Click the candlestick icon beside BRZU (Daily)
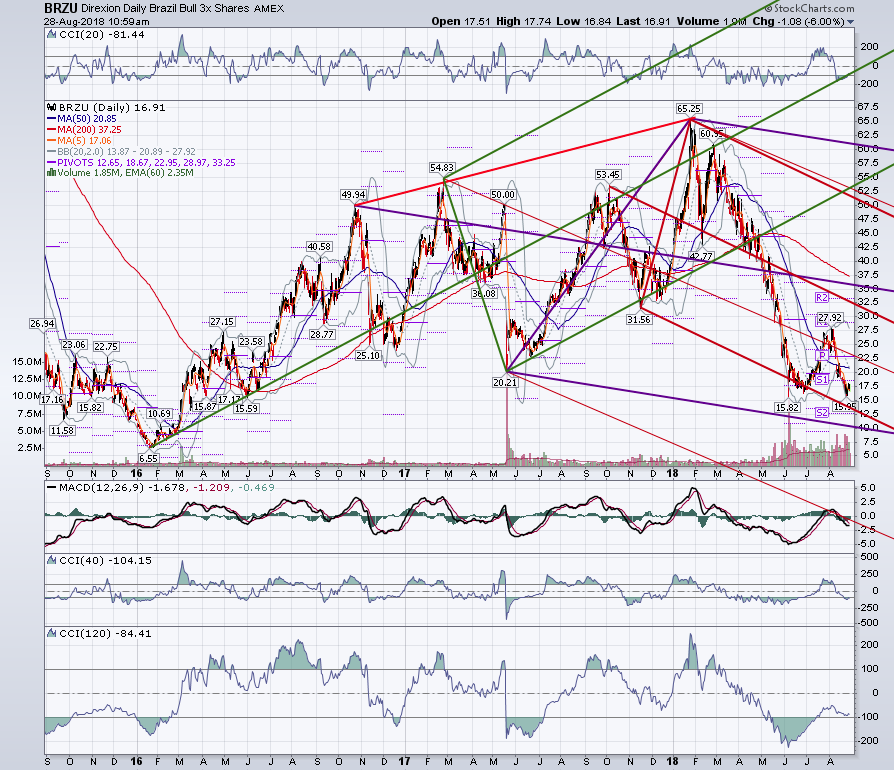The width and height of the screenshot is (894, 770). coord(51,107)
